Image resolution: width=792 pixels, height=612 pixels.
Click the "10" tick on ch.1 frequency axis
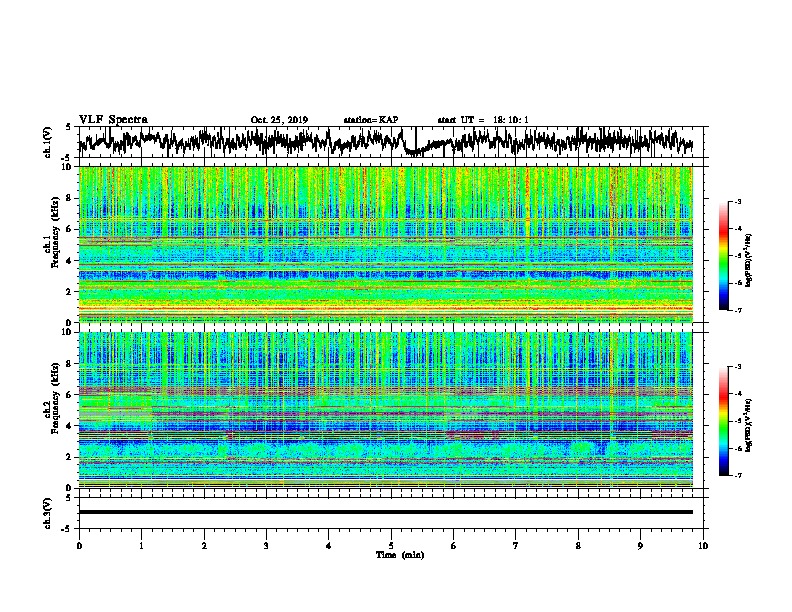[x=68, y=167]
